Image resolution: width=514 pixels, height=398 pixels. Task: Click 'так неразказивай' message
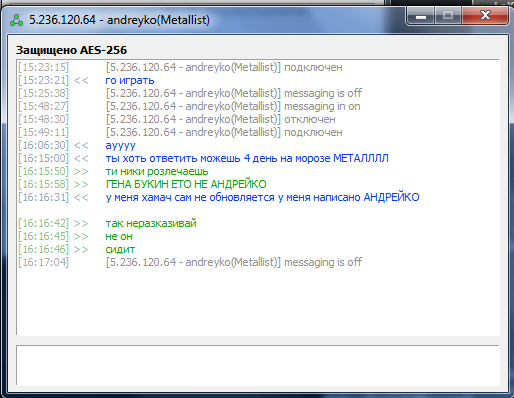coord(151,223)
